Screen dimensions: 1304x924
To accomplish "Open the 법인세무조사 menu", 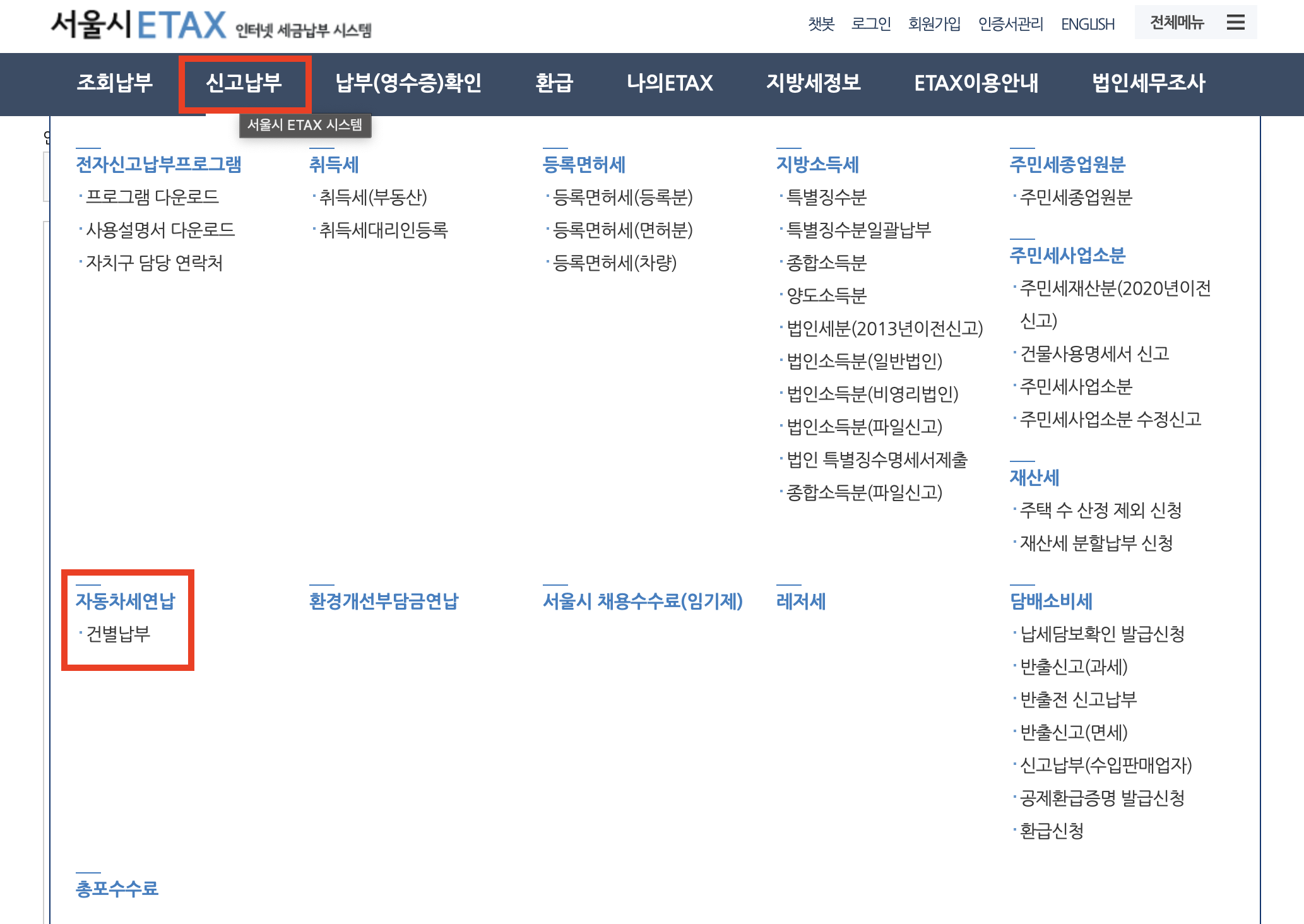I will [1149, 83].
